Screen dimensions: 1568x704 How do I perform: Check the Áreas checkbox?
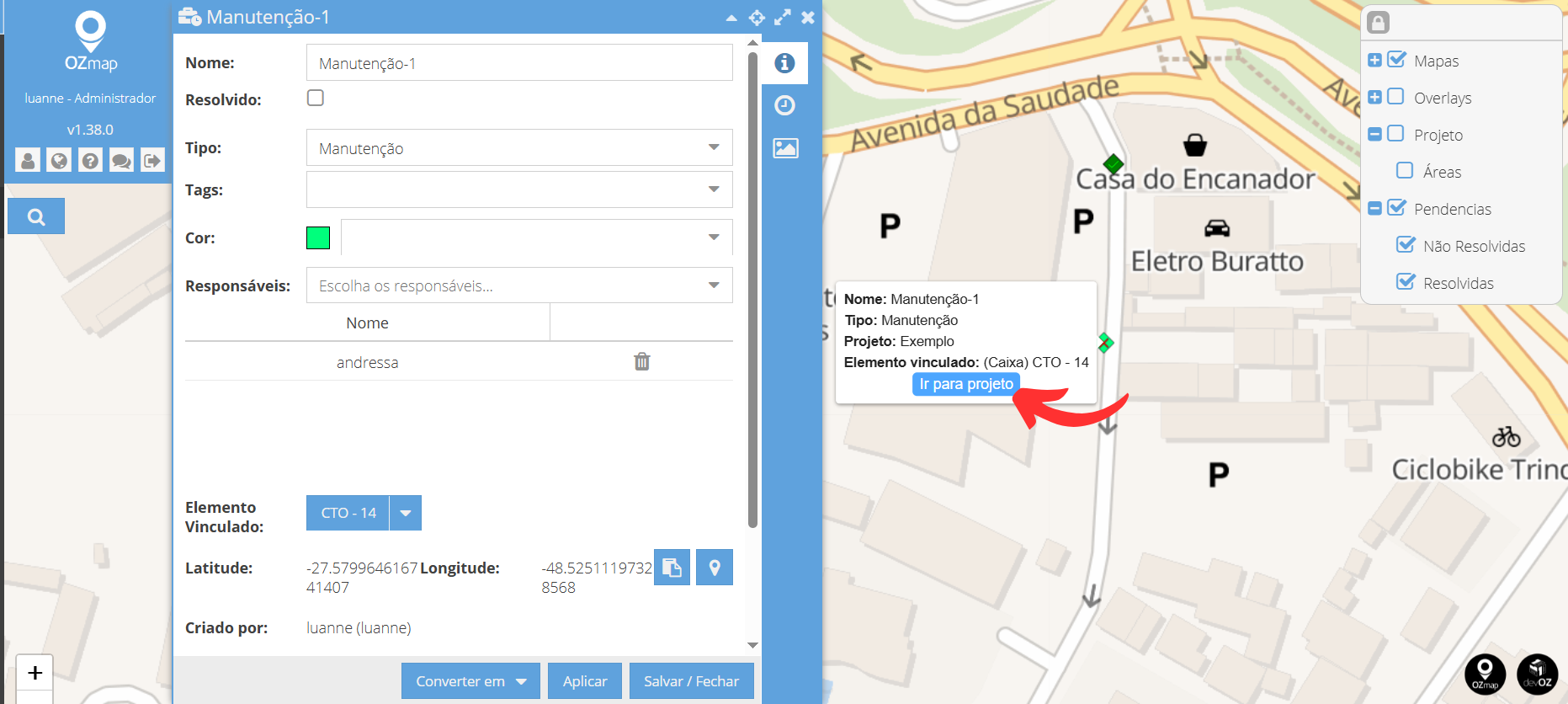coord(1405,170)
